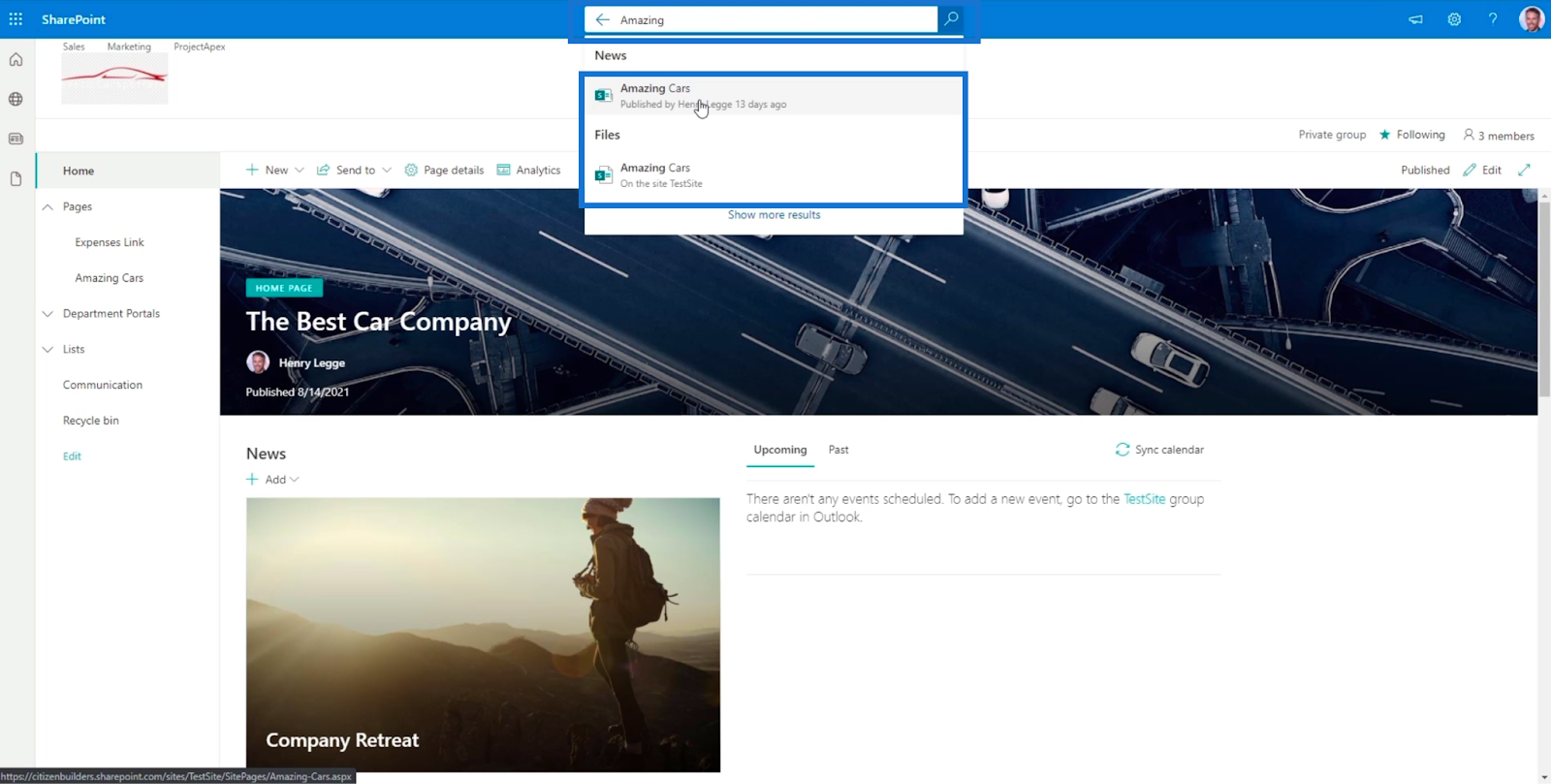
Task: Switch to the Past events tab
Action: coord(839,450)
